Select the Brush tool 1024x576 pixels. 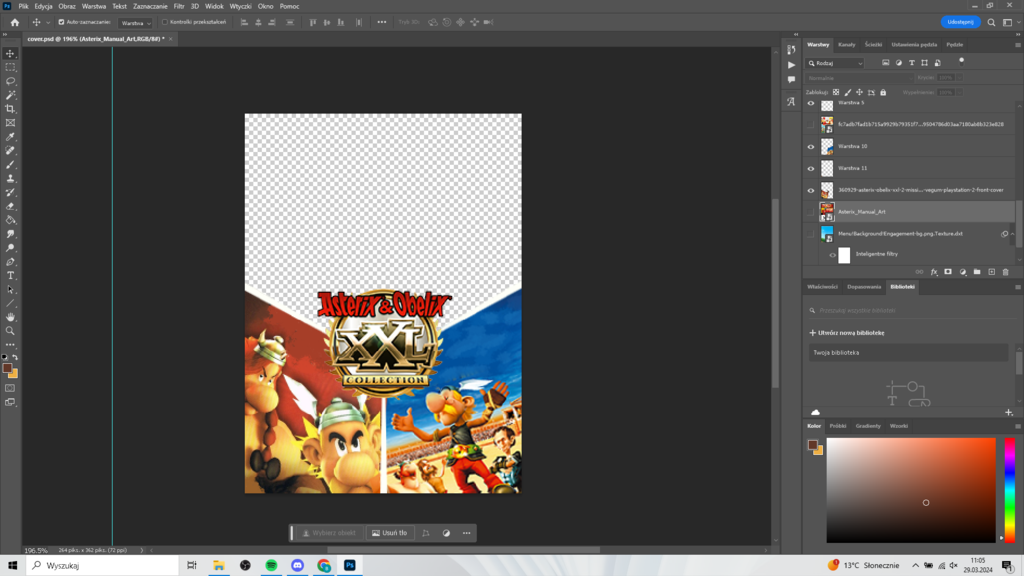10,165
